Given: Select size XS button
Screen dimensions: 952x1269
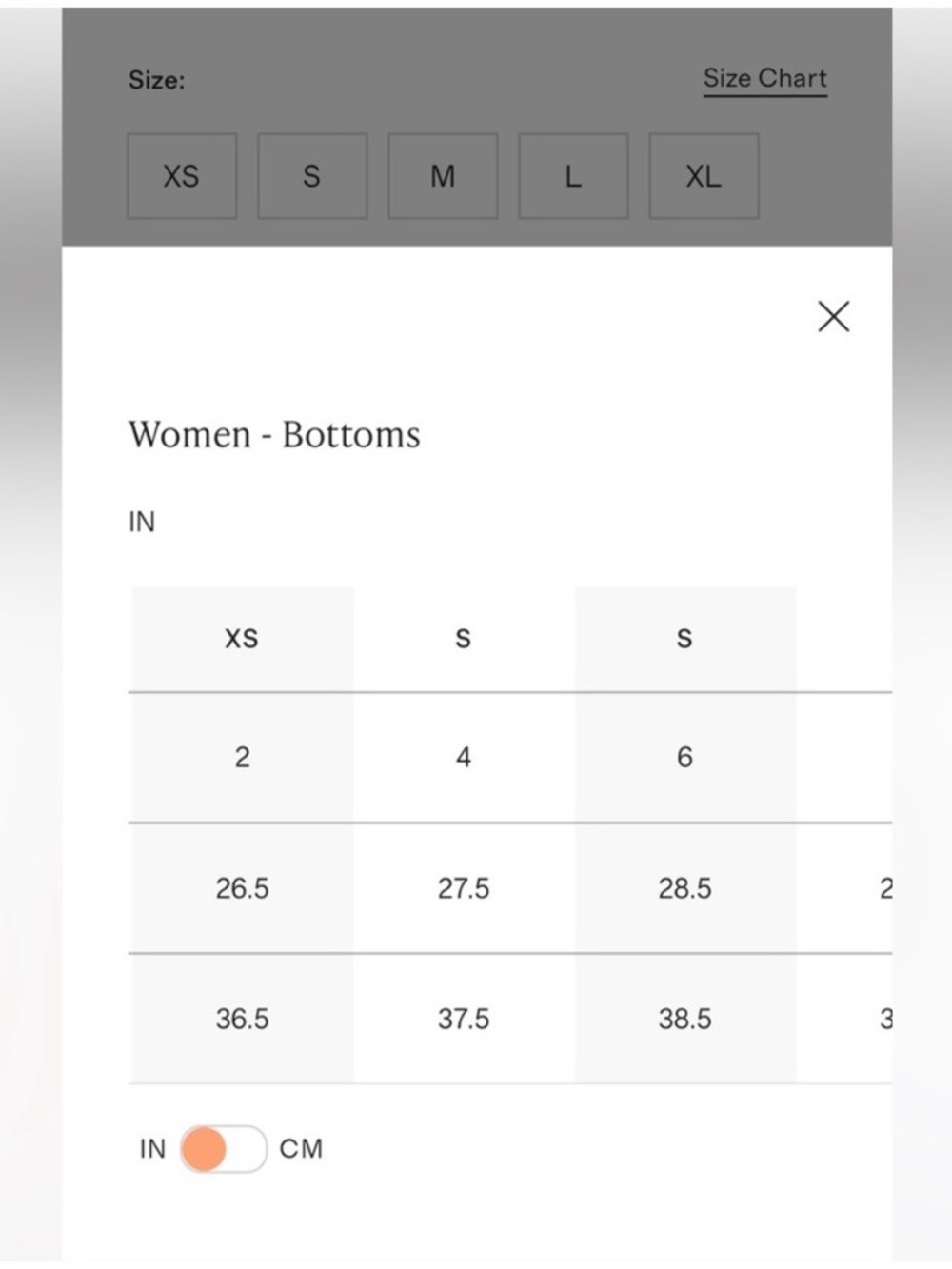Looking at the screenshot, I should point(182,176).
